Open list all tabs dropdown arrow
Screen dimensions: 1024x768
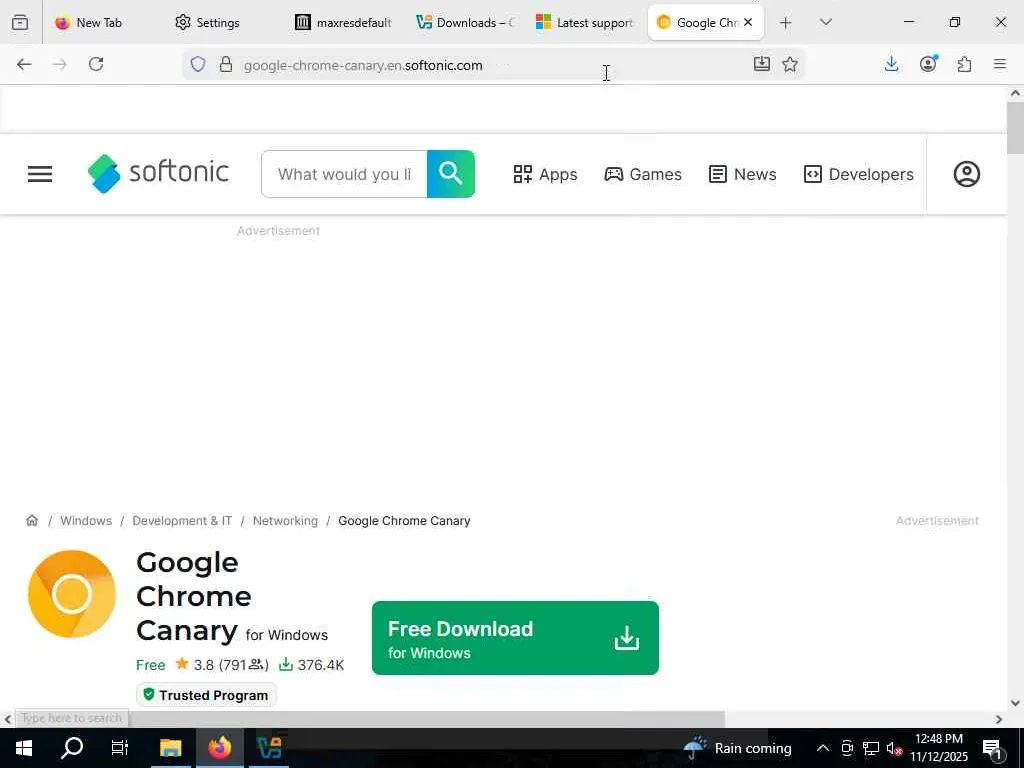point(825,22)
